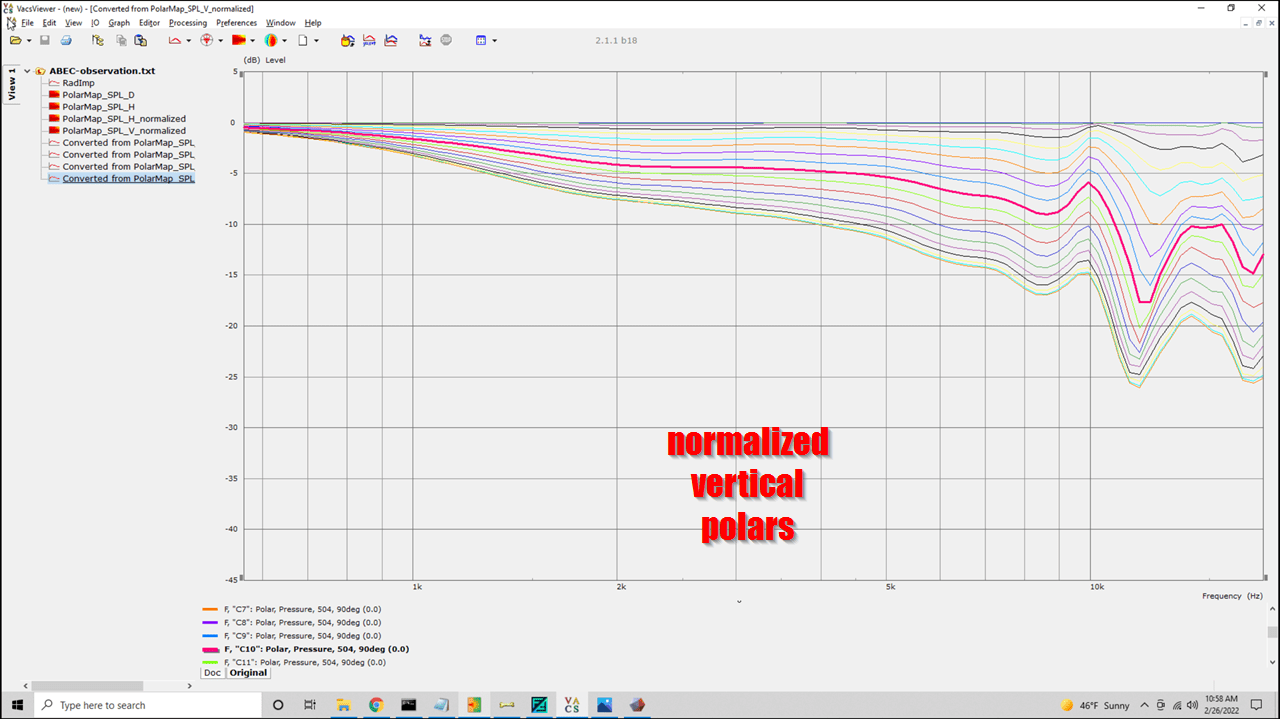Open the View menu

[x=74, y=22]
